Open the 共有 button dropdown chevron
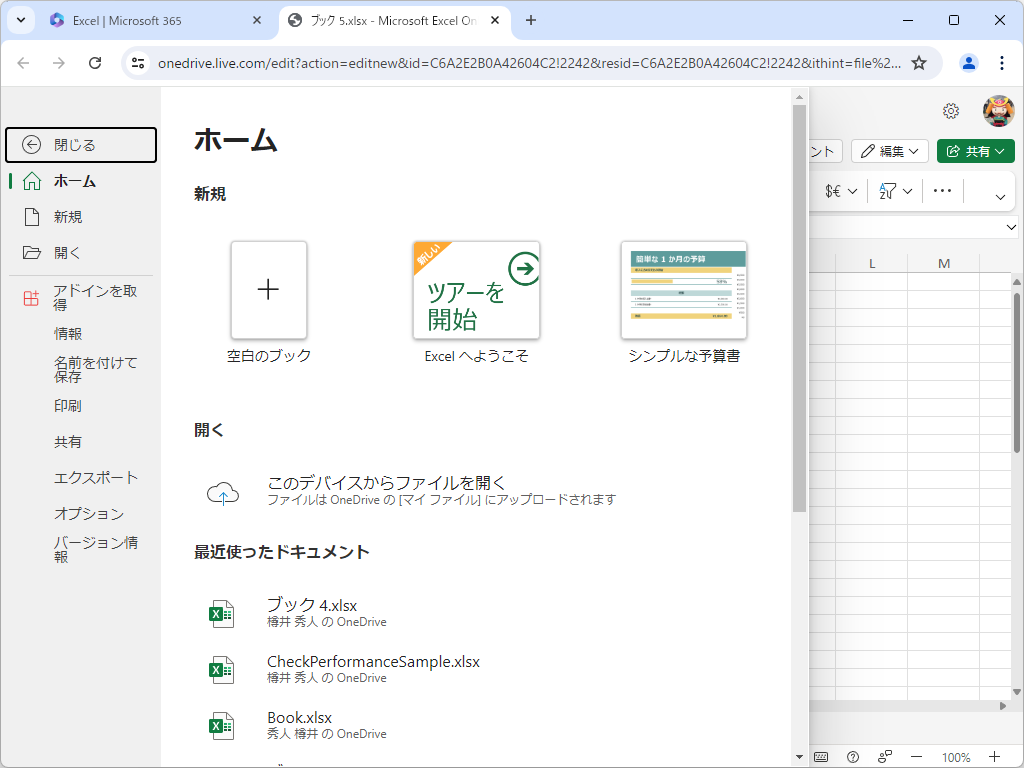Screen dimensions: 1024x768 [1000, 150]
